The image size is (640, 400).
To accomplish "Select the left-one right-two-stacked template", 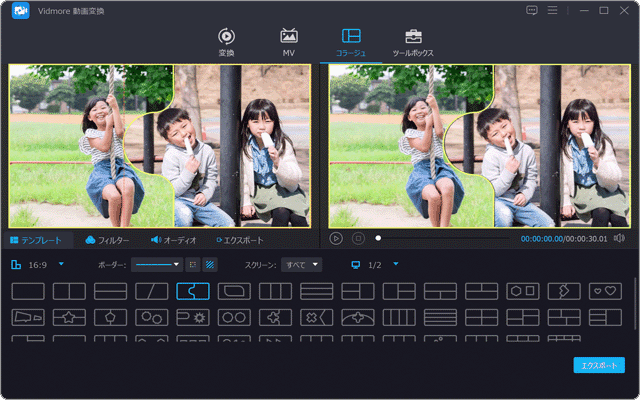I will coord(399,291).
